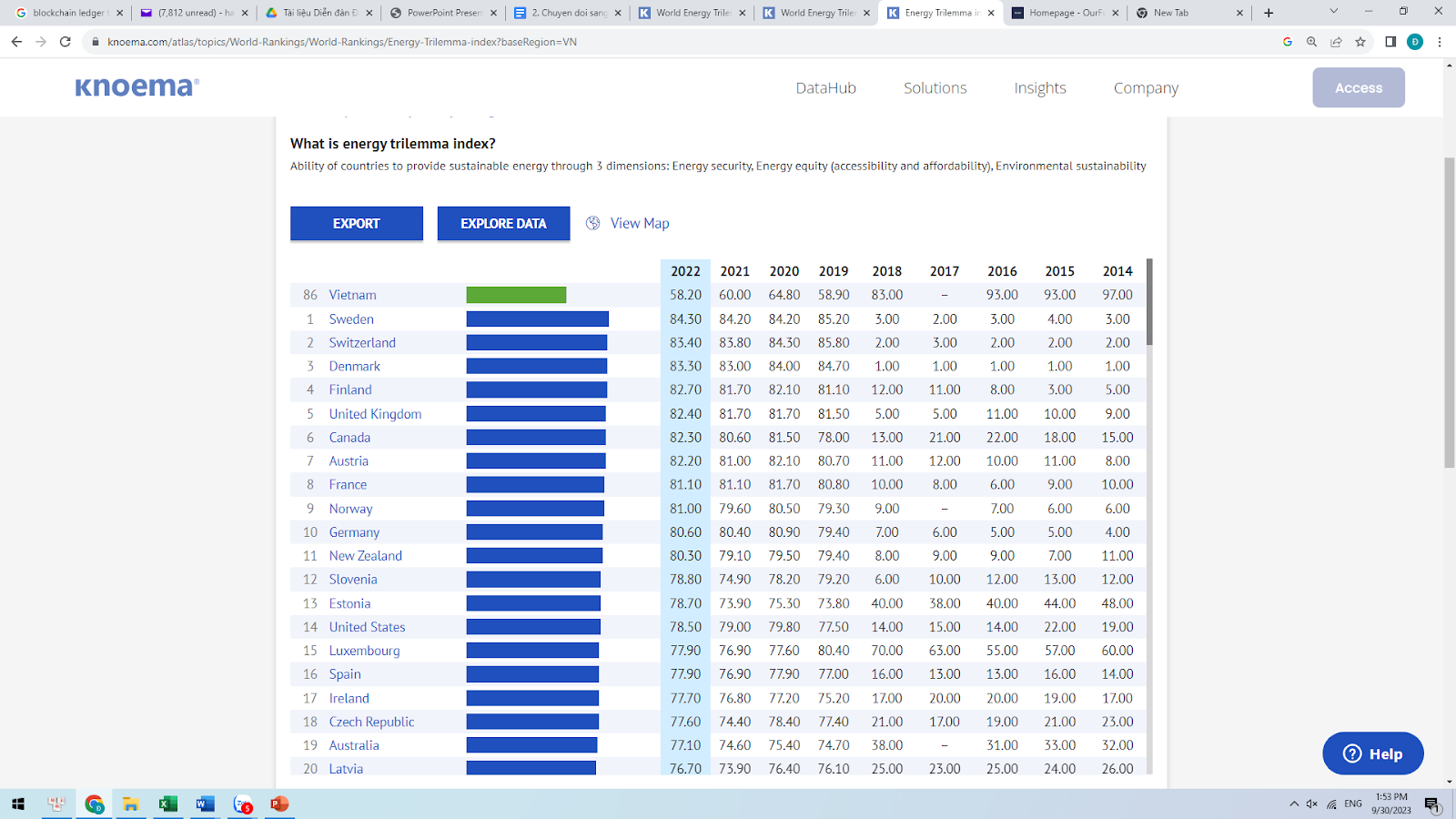The height and width of the screenshot is (819, 1456).
Task: Open Chrome side panel icon
Action: [1390, 42]
